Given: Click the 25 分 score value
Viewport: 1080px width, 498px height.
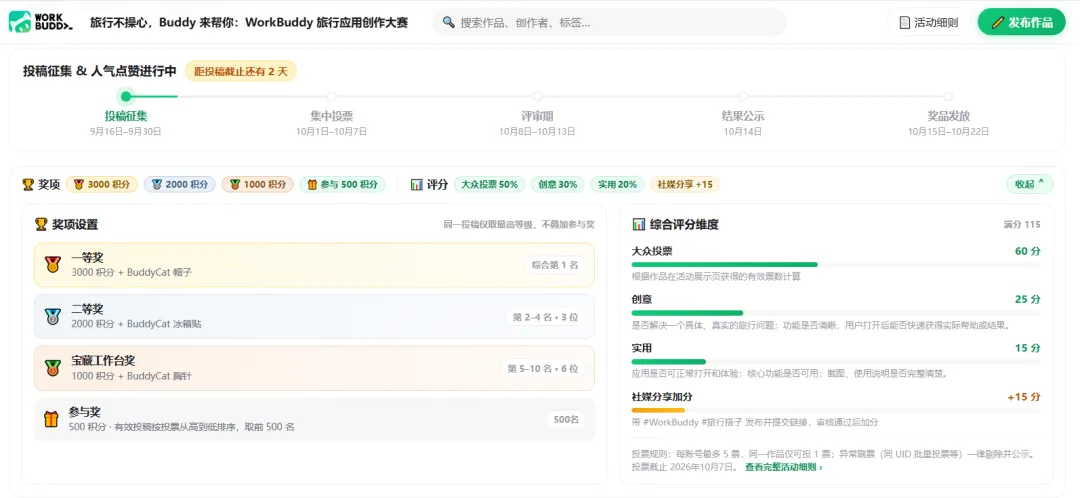Looking at the screenshot, I should 1028,300.
